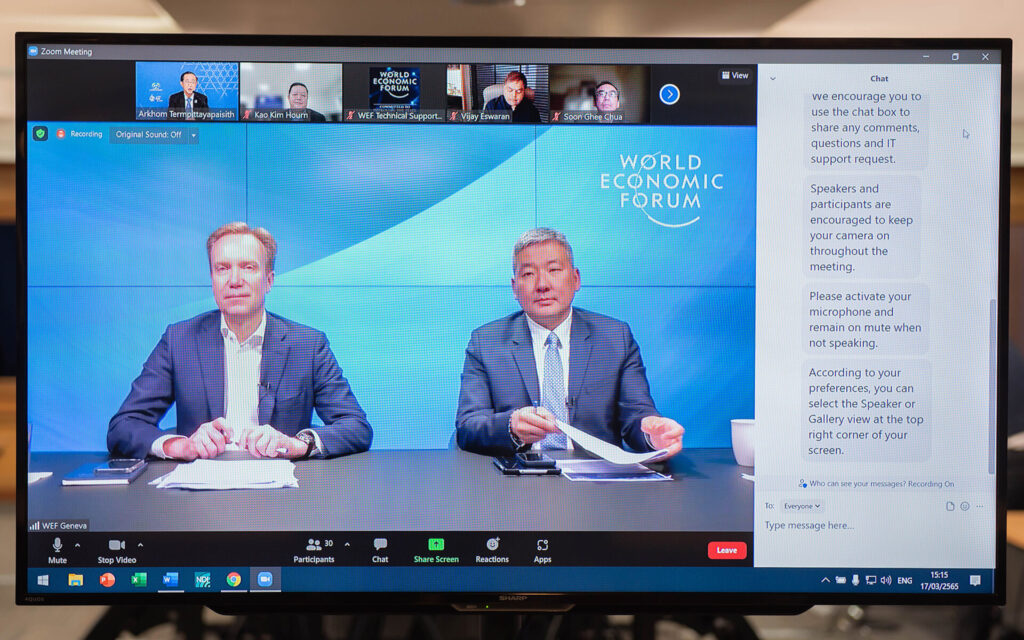Click the Chat icon in meeting toolbar
The image size is (1024, 640).
(x=380, y=549)
